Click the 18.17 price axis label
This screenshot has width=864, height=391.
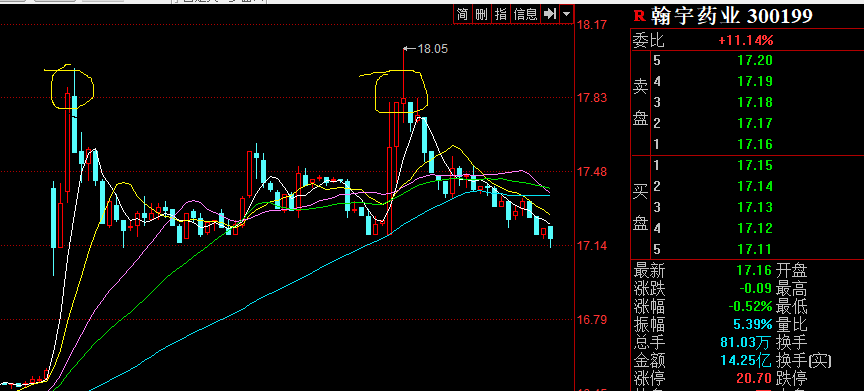pos(591,24)
